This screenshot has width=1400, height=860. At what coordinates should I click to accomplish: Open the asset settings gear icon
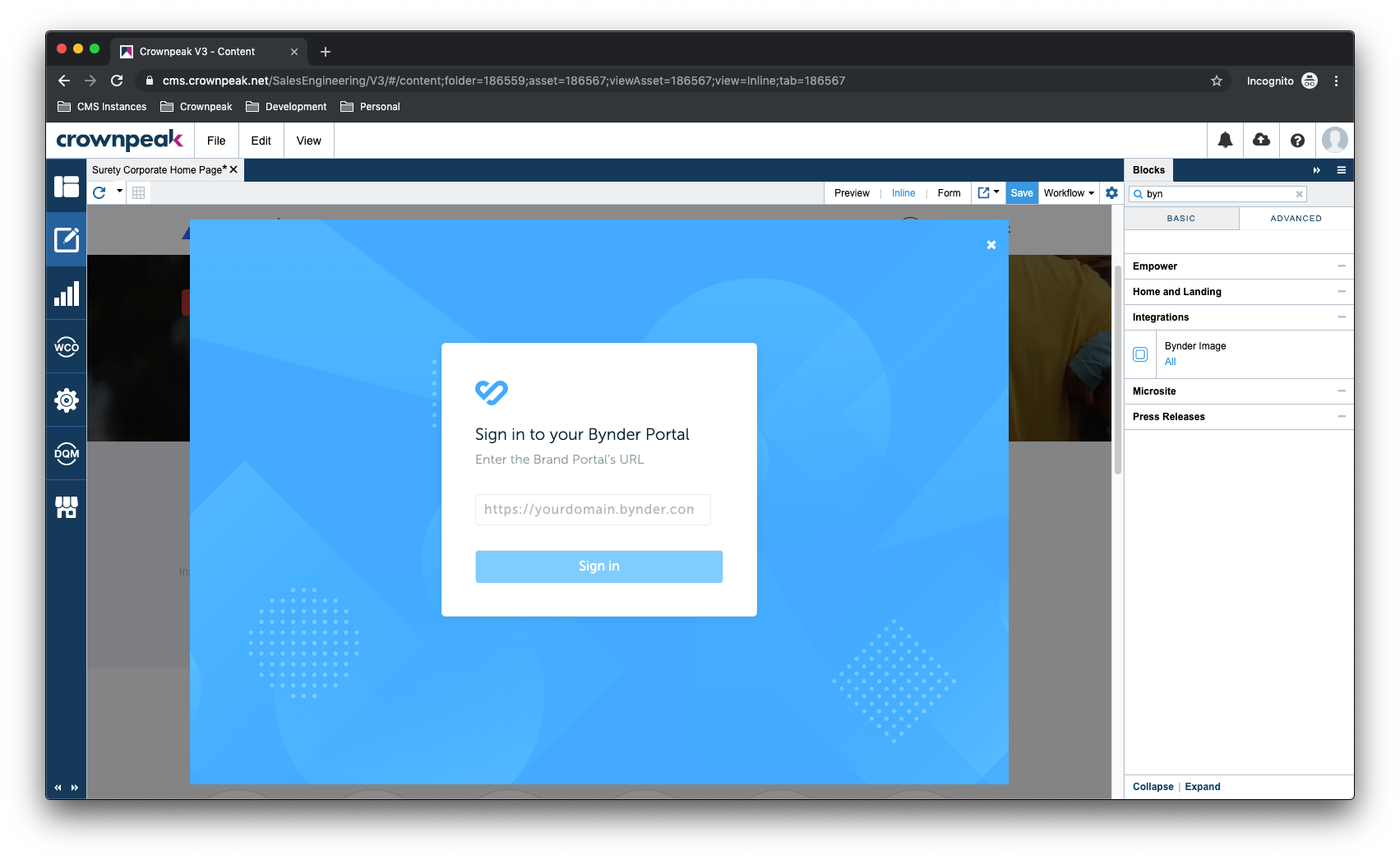point(1111,192)
